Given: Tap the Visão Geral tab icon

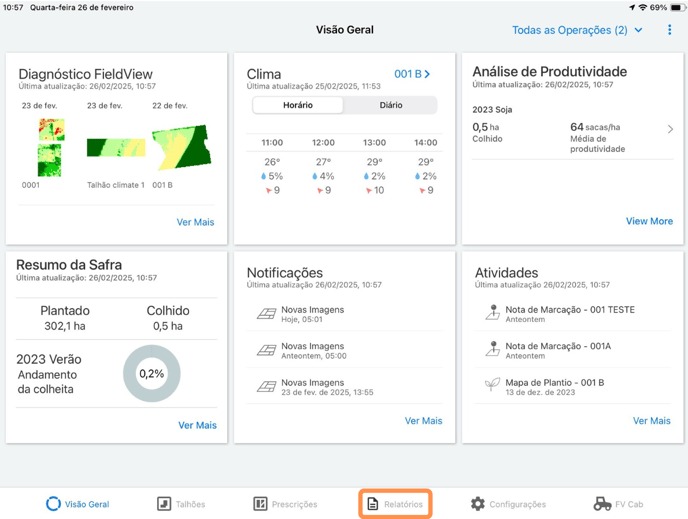Looking at the screenshot, I should click(53, 504).
